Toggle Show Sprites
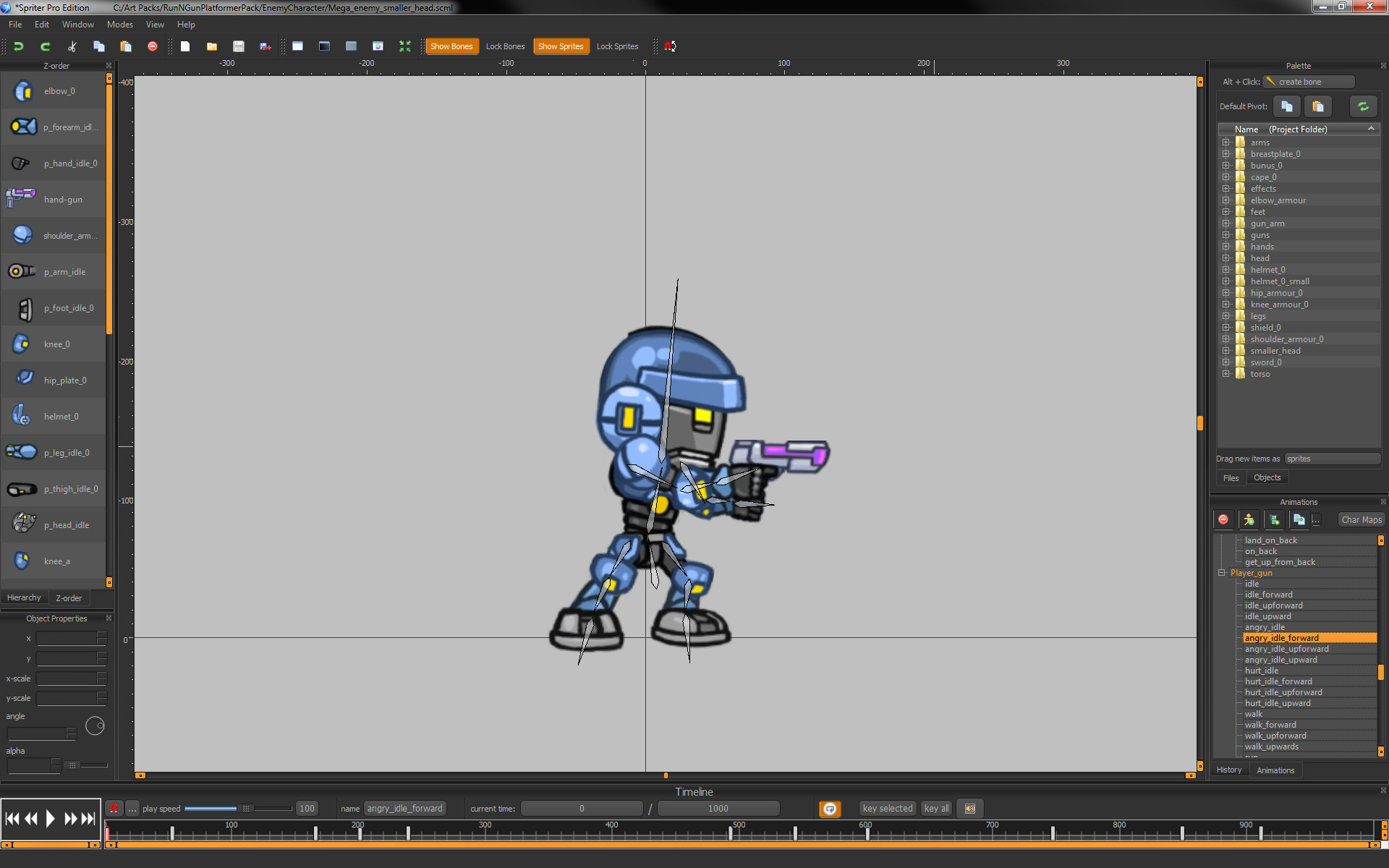This screenshot has width=1389, height=868. tap(561, 46)
